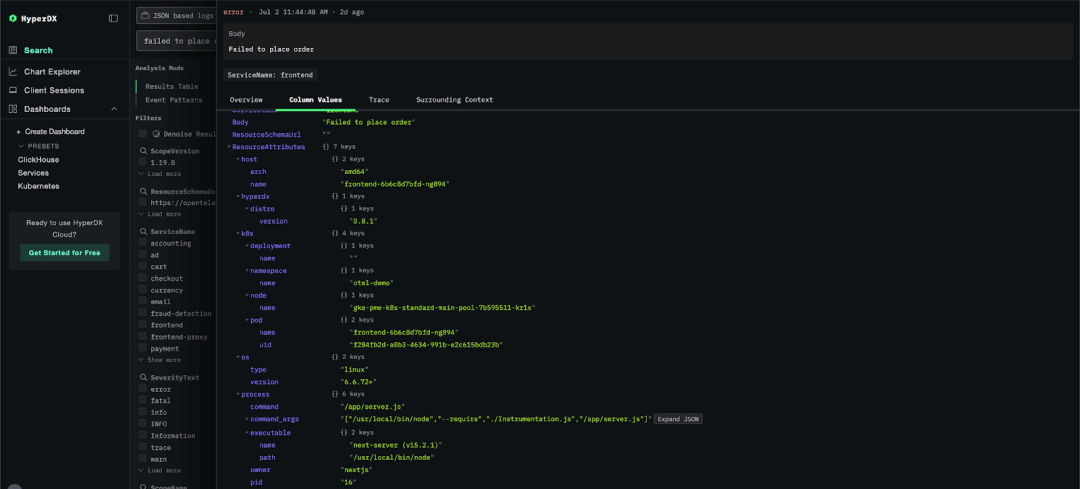Open the JSON based logs source selector
Screen dimensions: 1080x489
[176, 15]
